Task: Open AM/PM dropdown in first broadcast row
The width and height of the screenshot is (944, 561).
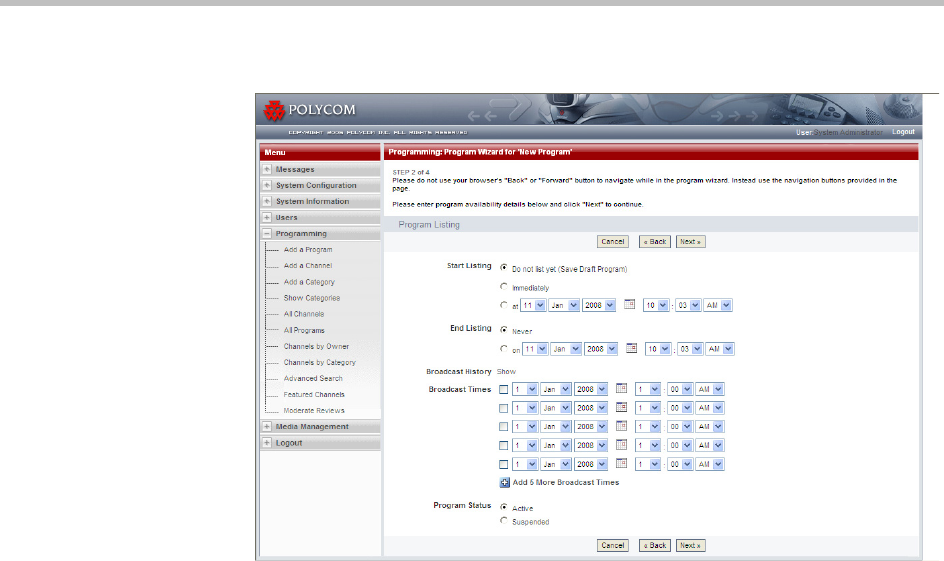Action: click(710, 389)
